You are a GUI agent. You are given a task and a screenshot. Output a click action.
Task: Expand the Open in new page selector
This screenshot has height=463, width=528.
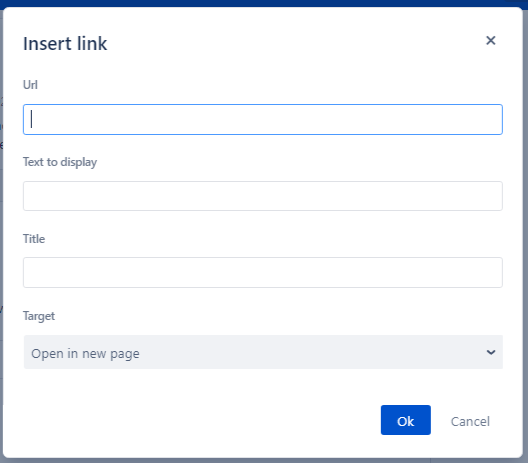coord(263,352)
